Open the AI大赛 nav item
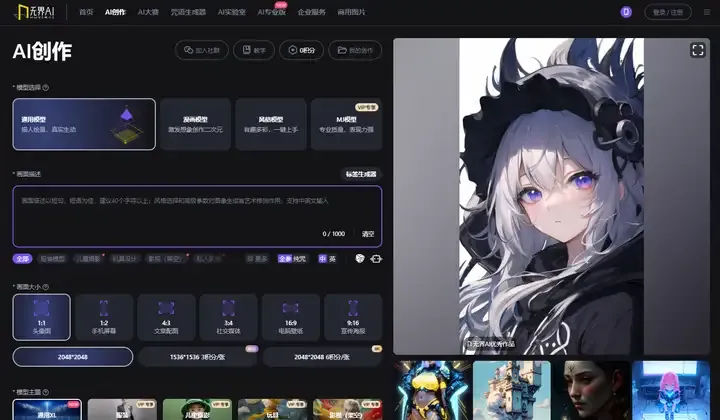The height and width of the screenshot is (420, 720). click(148, 12)
